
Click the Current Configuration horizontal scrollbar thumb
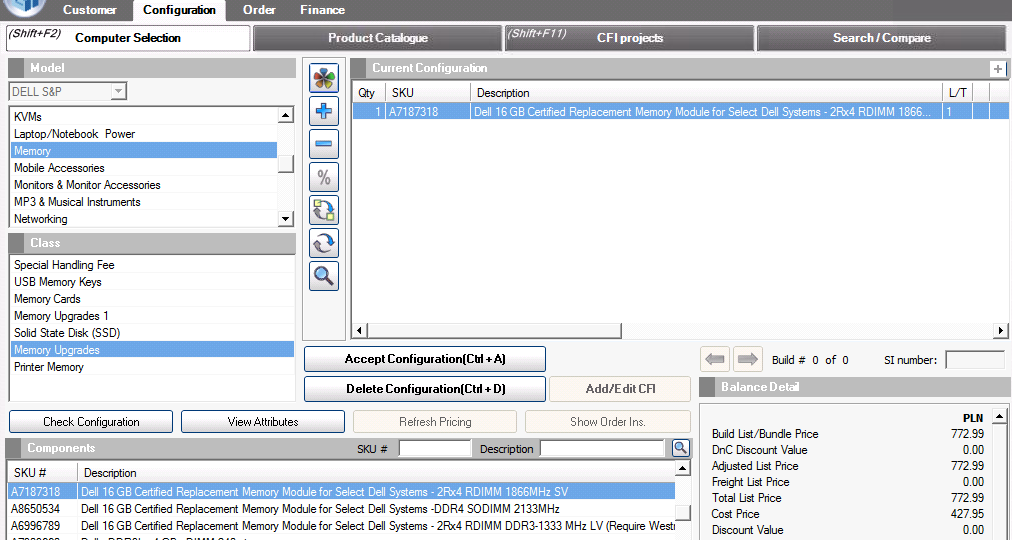(494, 331)
